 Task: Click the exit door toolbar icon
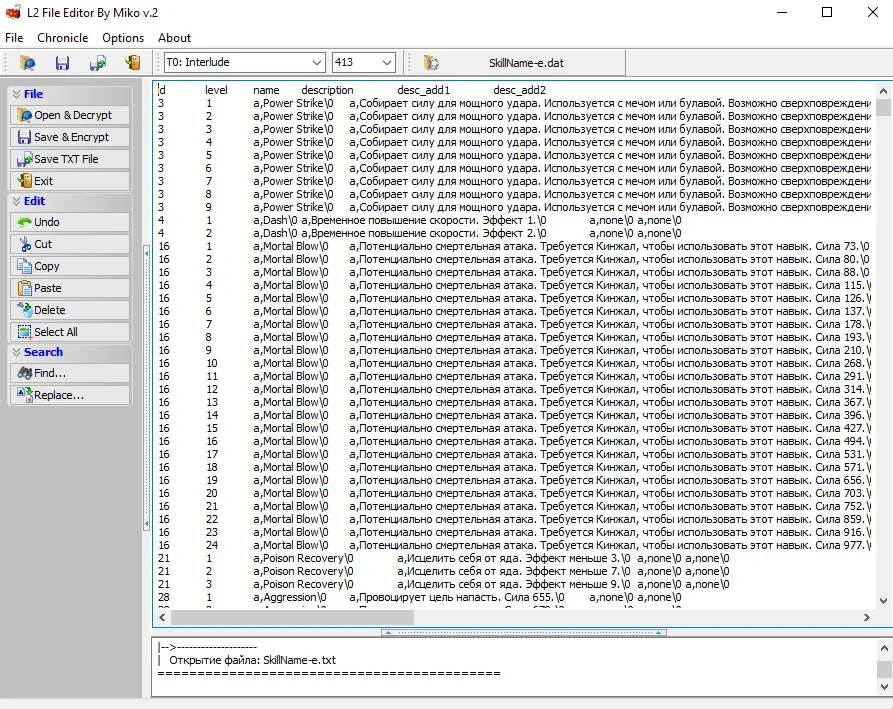(x=133, y=63)
